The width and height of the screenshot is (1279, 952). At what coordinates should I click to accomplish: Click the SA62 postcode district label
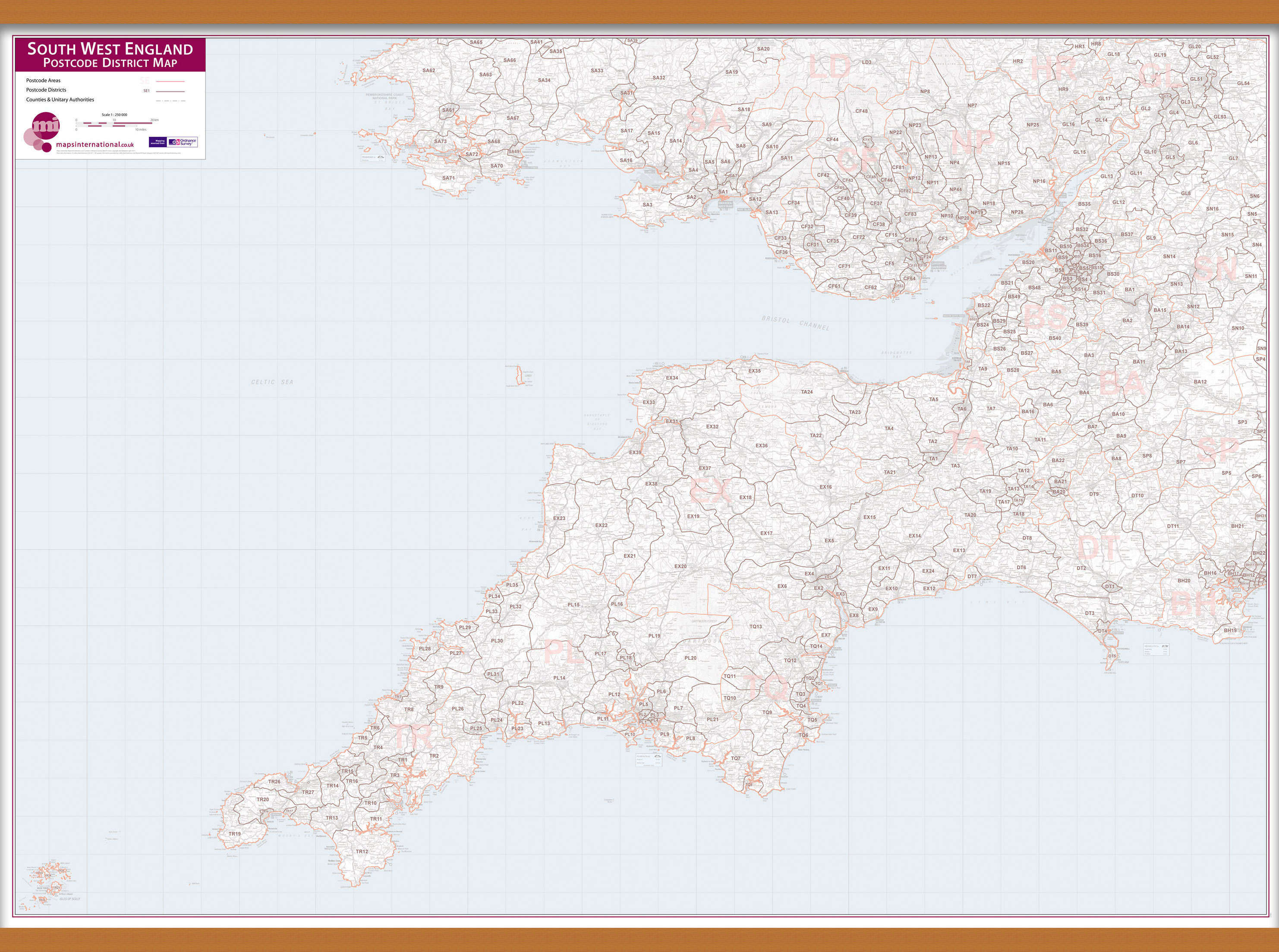click(x=428, y=70)
